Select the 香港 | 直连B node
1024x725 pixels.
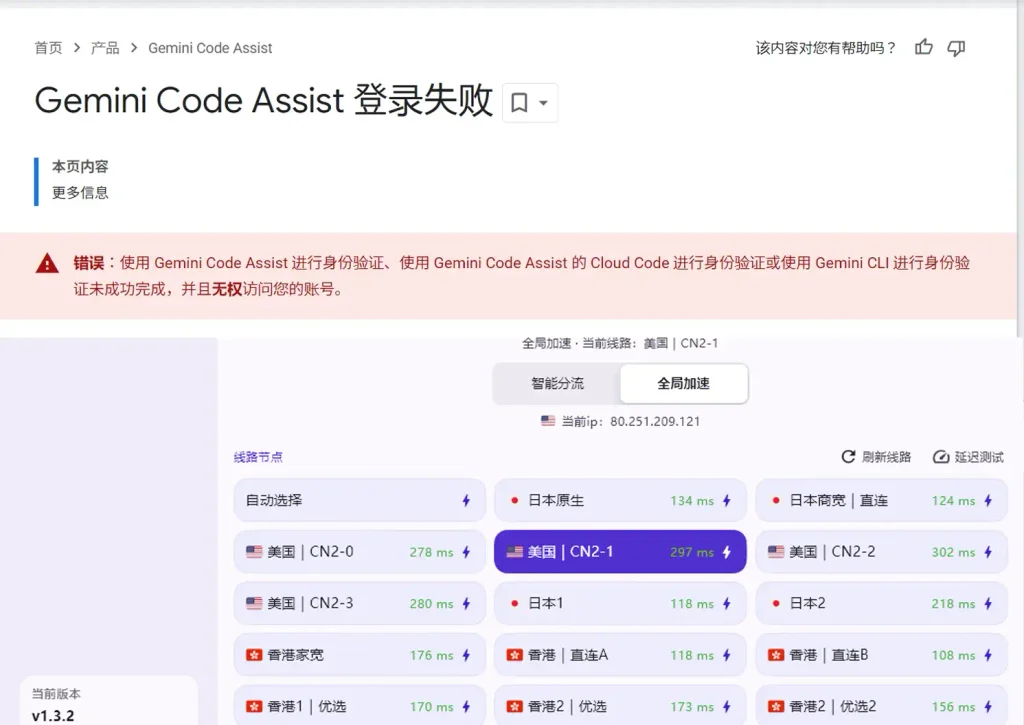pyautogui.click(x=881, y=655)
